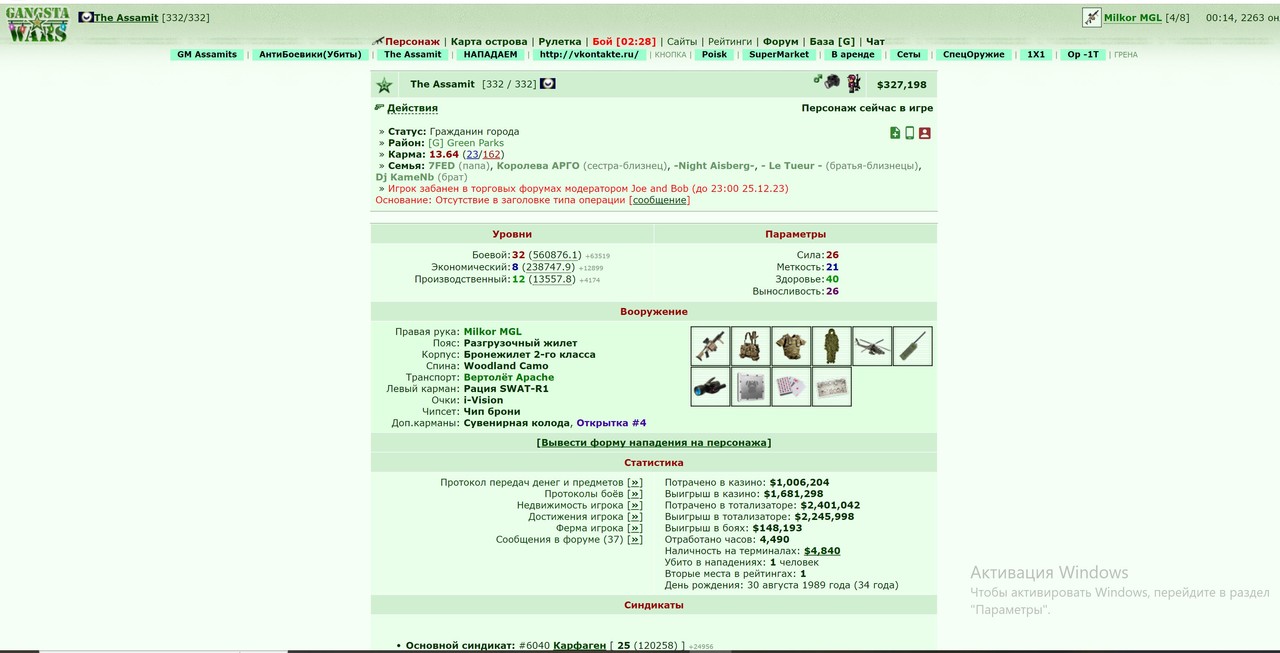
Task: Click the Сеты shortcut button
Action: [908, 55]
